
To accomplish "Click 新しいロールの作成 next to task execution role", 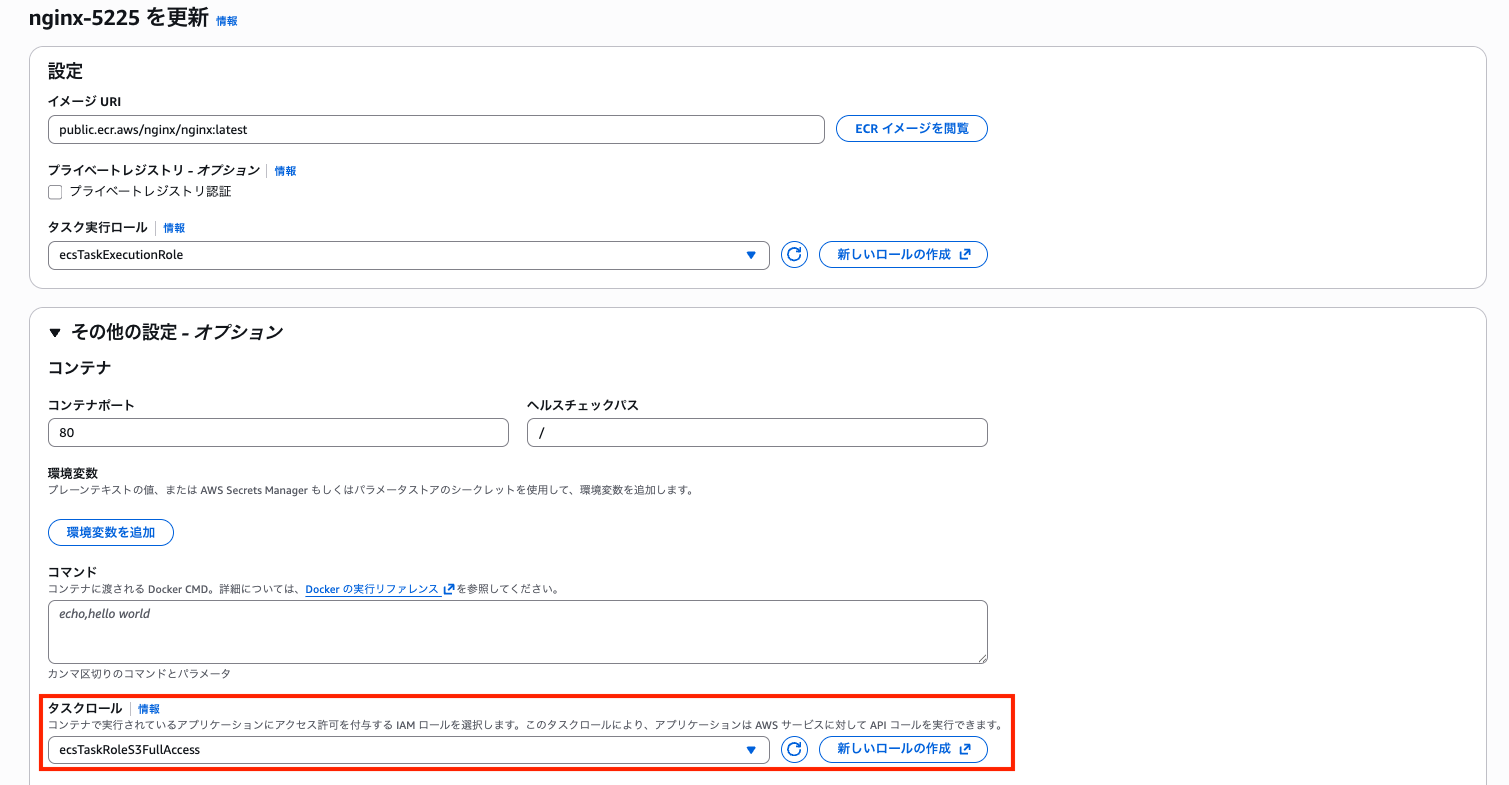I will click(x=896, y=254).
